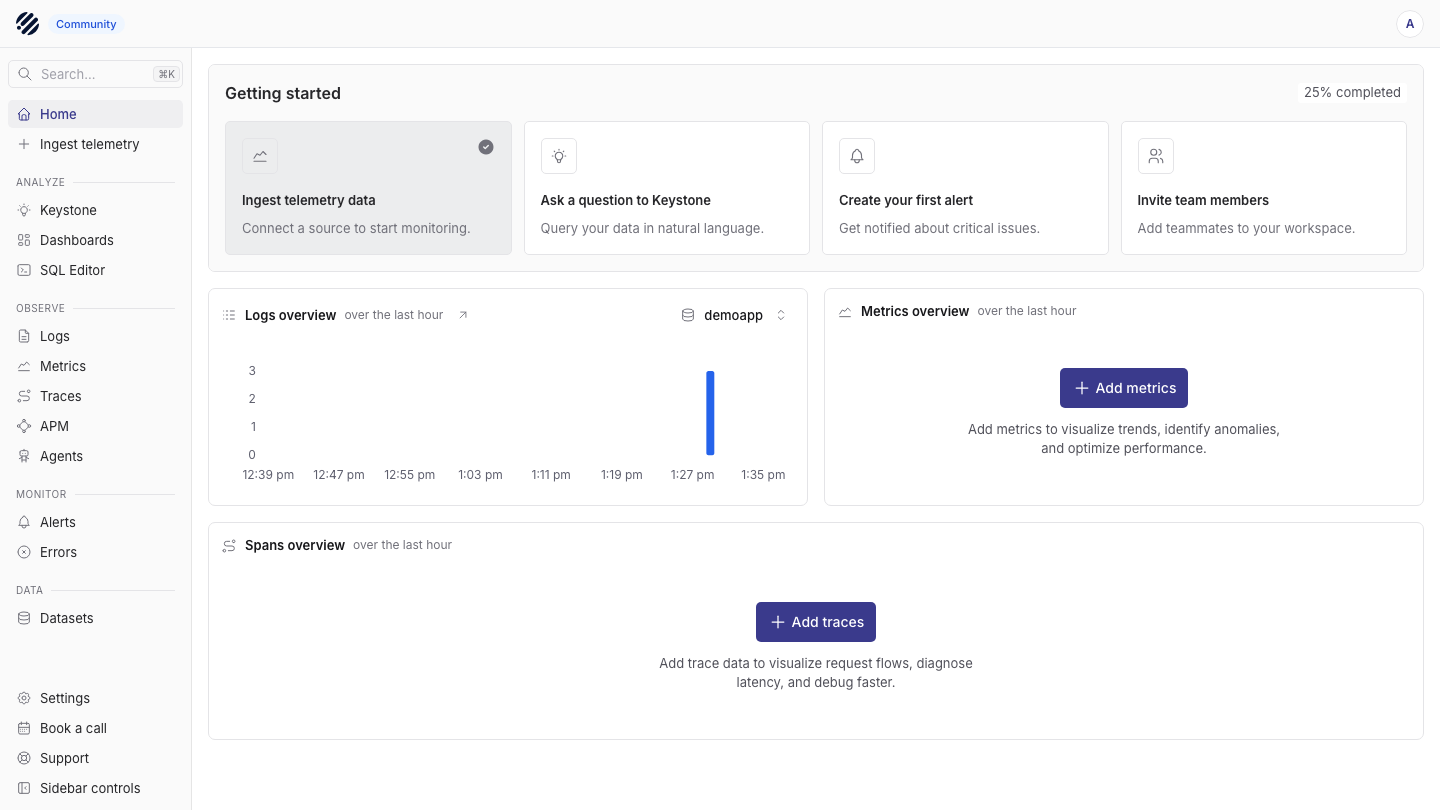The image size is (1440, 810).
Task: Click the lightbulb icon on Ask Keystone card
Action: tap(559, 156)
